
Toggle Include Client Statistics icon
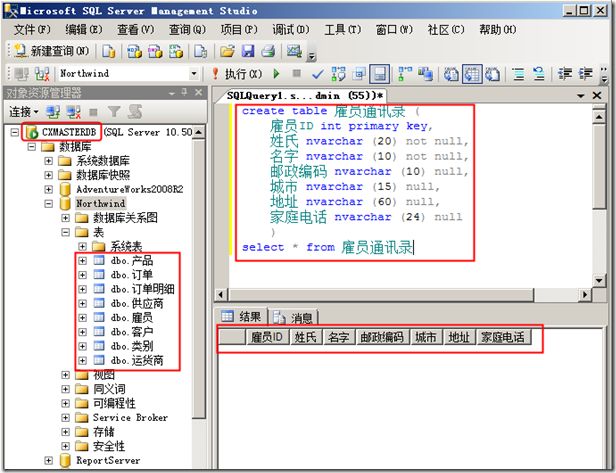point(425,74)
